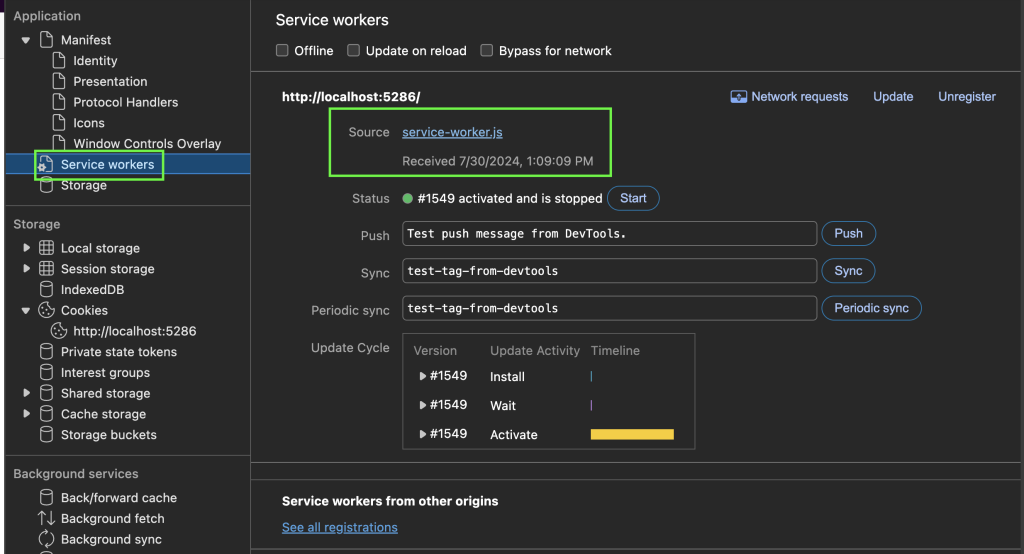1024x554 pixels.
Task: Click the Service workers gear-file icon
Action: click(46, 165)
